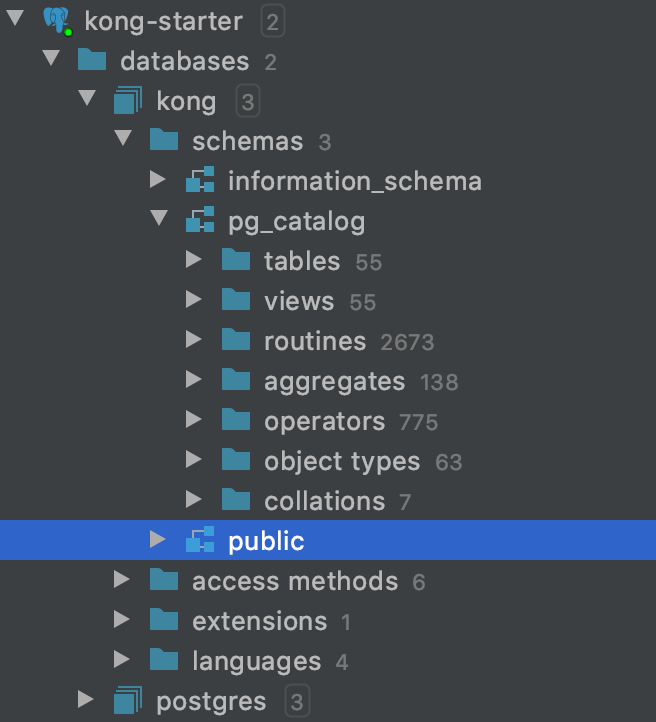
Task: Expand the postgres database arrow
Action: (x=86, y=699)
